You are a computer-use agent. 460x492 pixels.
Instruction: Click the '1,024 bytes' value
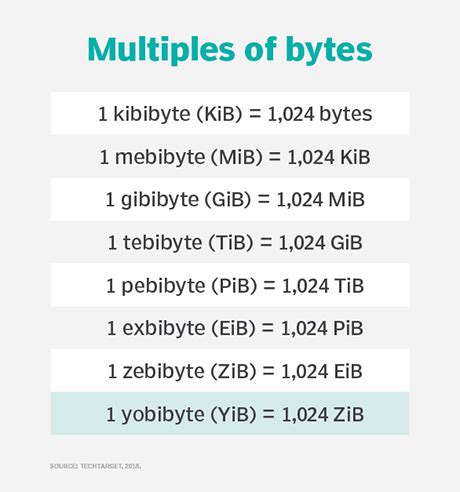pyautogui.click(x=320, y=114)
